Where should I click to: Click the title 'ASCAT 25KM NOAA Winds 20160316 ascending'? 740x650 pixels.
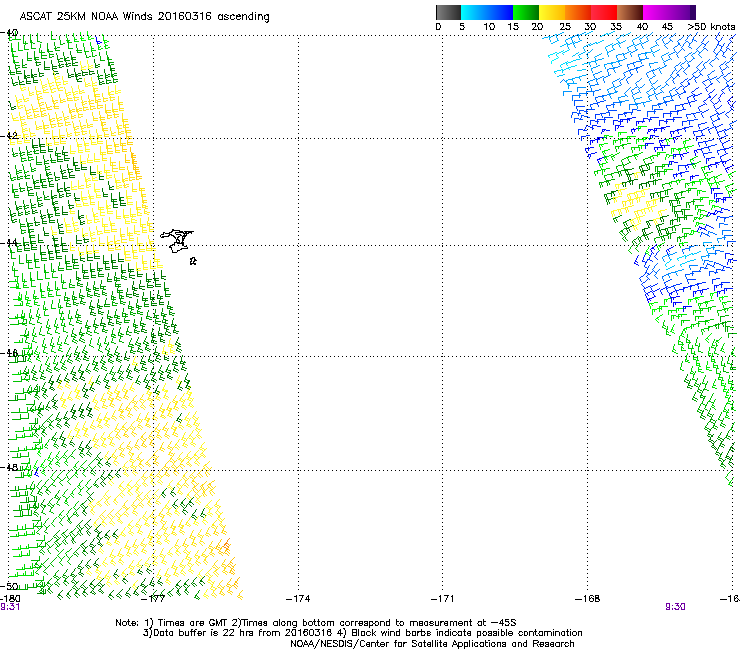tap(144, 17)
